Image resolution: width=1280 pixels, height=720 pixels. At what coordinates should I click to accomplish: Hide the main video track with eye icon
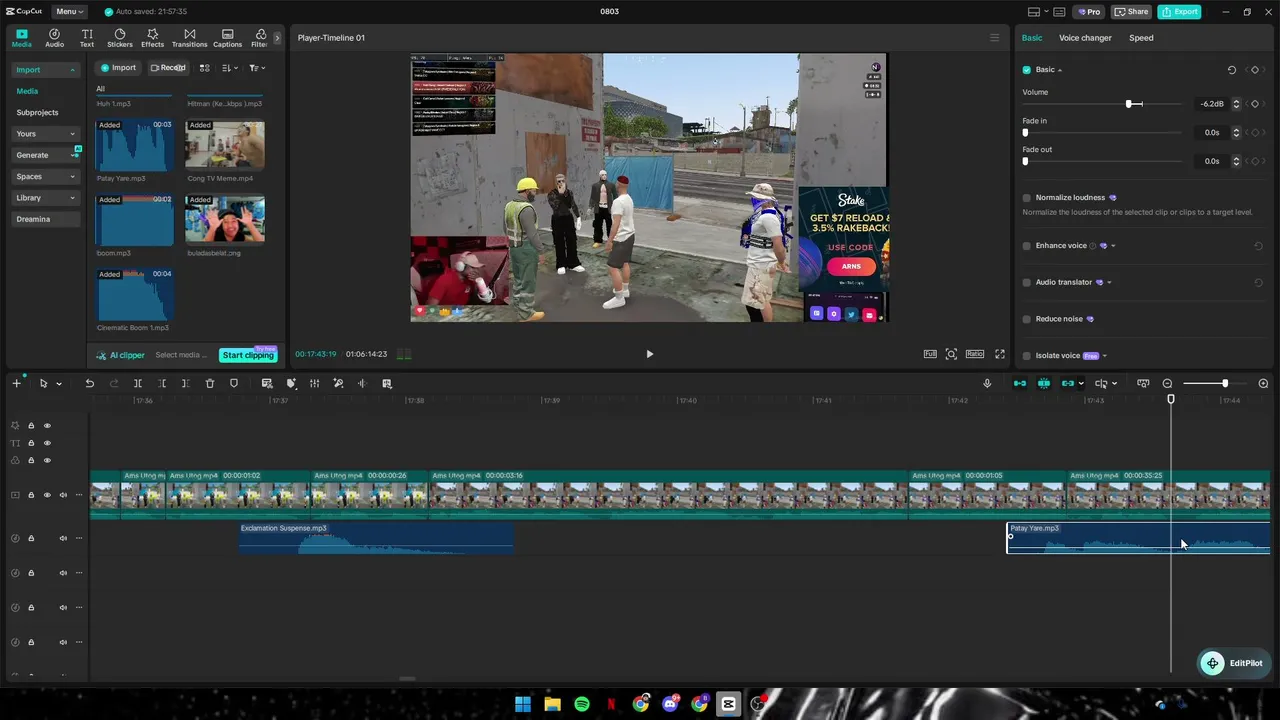pyautogui.click(x=47, y=495)
